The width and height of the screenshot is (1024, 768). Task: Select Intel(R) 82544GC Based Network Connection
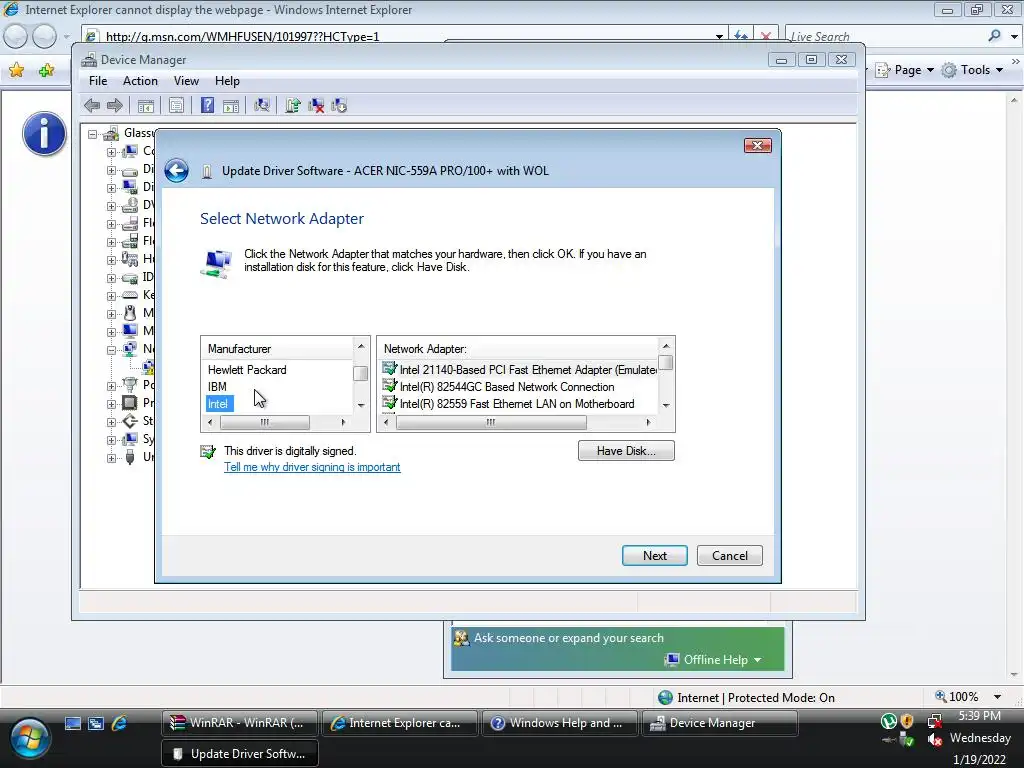499,387
